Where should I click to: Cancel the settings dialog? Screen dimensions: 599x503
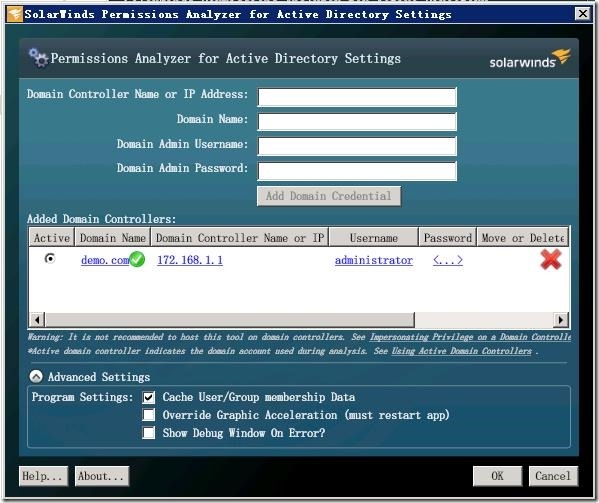(553, 476)
